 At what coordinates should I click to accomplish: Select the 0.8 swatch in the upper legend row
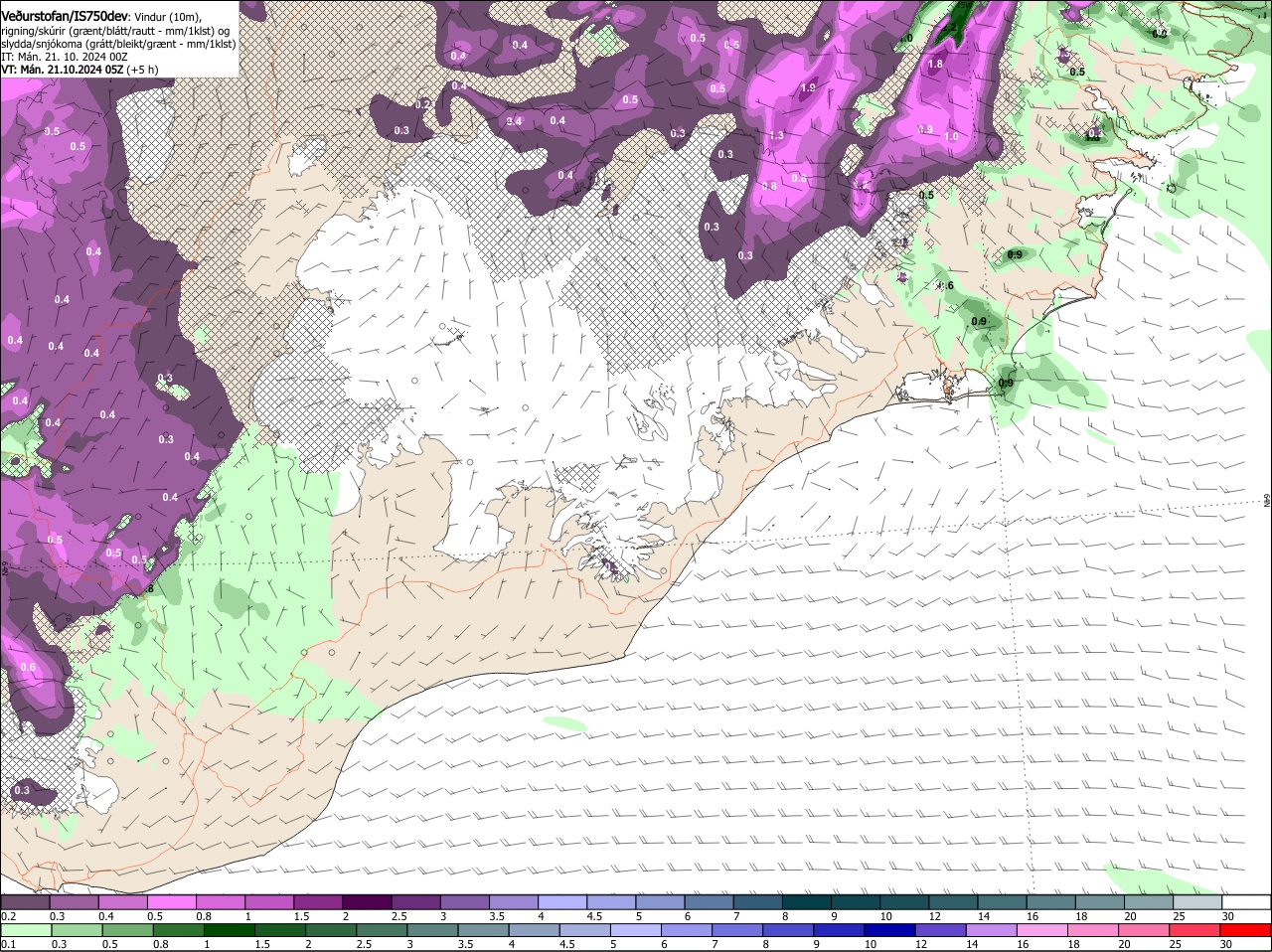click(x=220, y=902)
